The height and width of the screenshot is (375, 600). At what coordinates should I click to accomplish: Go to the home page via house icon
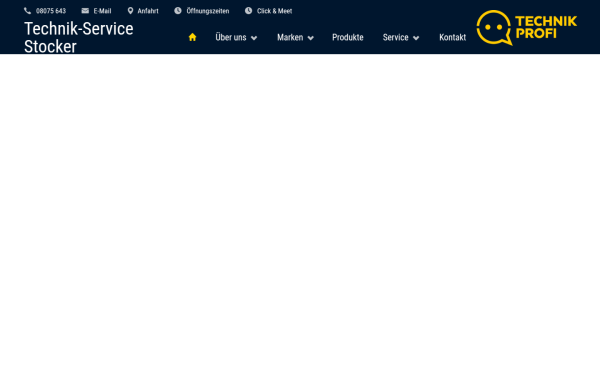pyautogui.click(x=192, y=37)
